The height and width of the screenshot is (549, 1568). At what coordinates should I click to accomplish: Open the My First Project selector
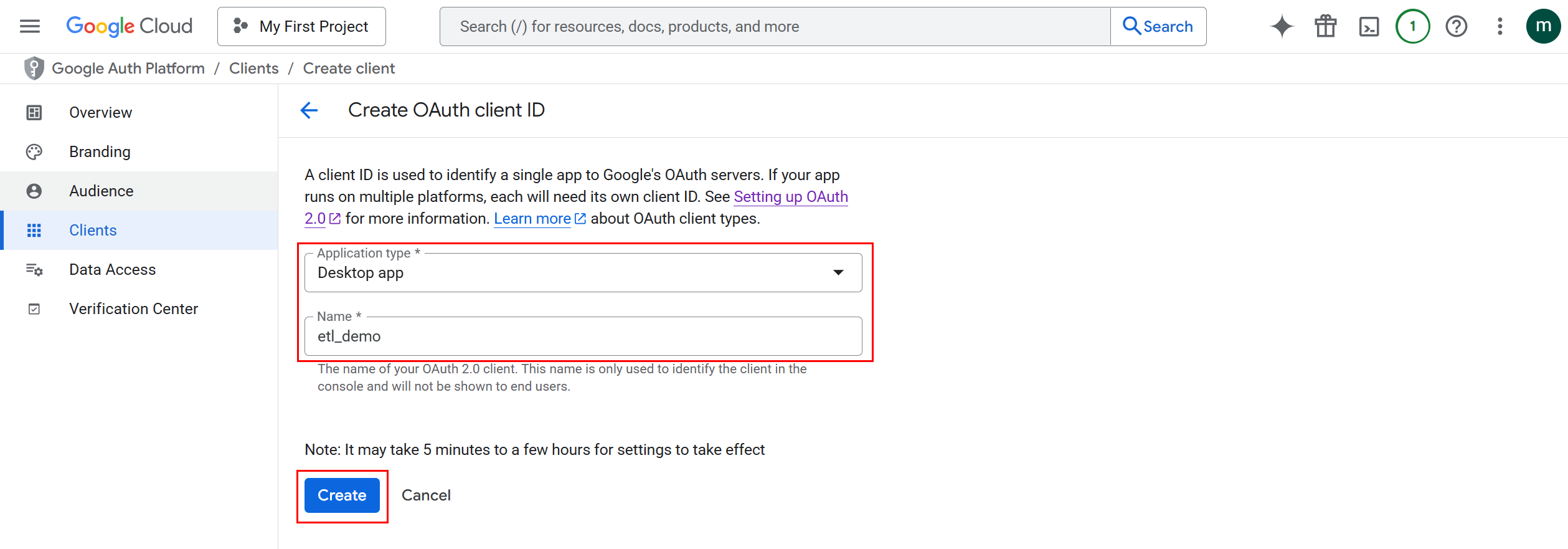301,26
